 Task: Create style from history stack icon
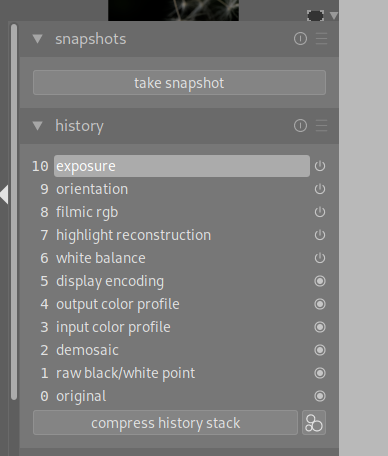(x=314, y=423)
